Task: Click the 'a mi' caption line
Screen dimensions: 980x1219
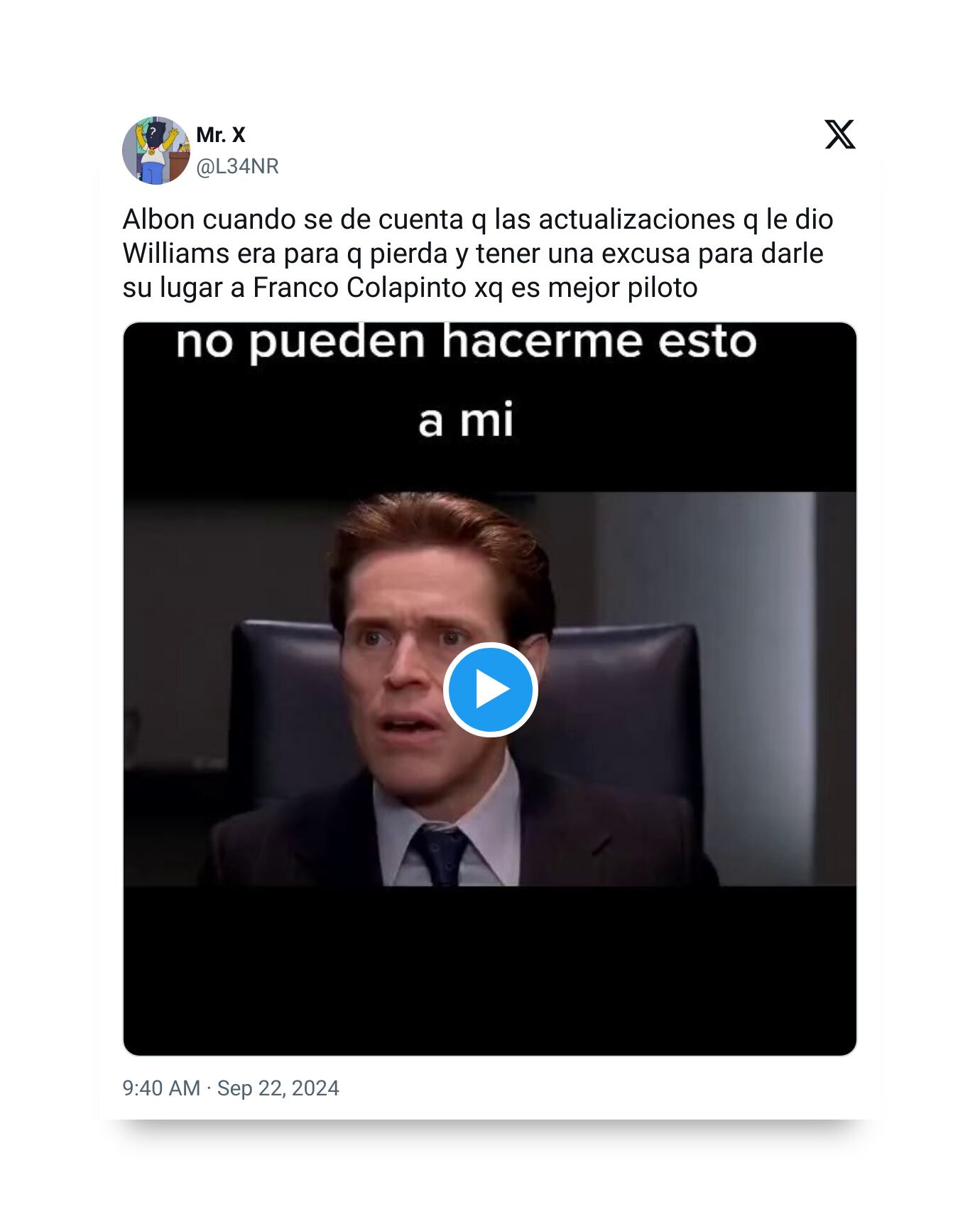Action: pyautogui.click(x=466, y=420)
